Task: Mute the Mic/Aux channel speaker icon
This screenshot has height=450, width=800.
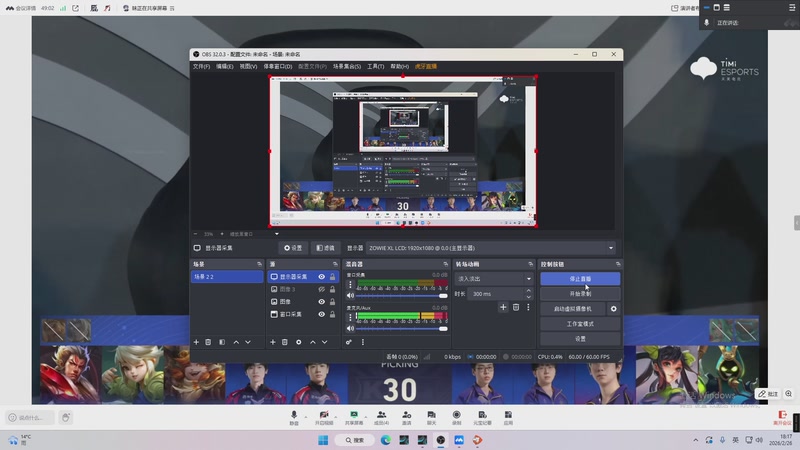Action: click(x=351, y=329)
